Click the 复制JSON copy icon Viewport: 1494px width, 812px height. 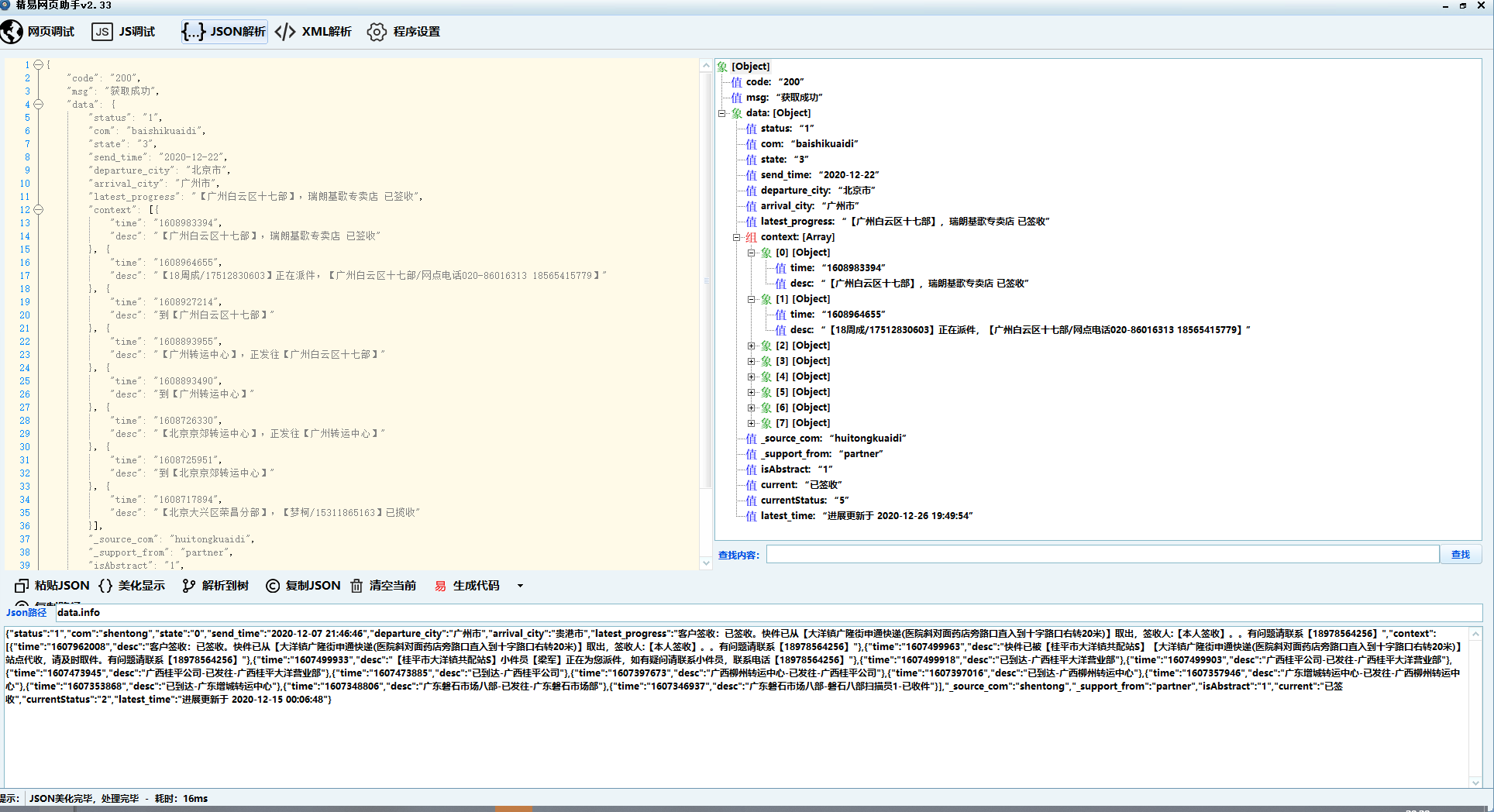(273, 586)
